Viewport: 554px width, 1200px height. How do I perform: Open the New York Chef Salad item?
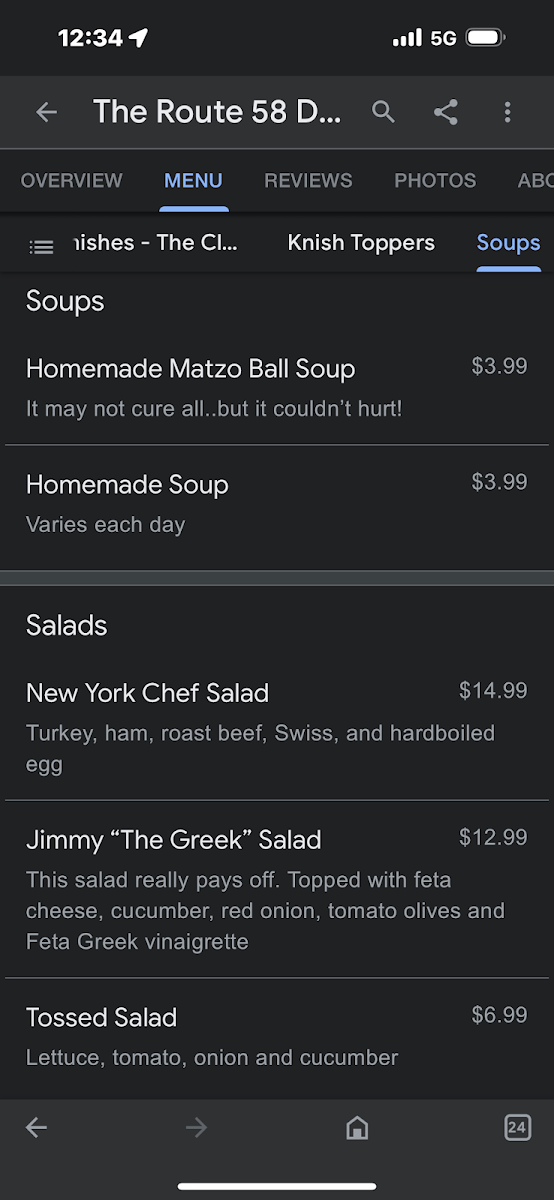point(277,728)
